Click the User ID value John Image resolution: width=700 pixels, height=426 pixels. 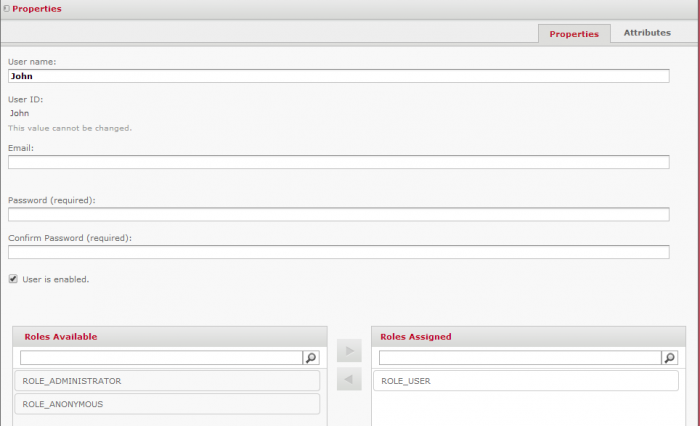pos(20,113)
